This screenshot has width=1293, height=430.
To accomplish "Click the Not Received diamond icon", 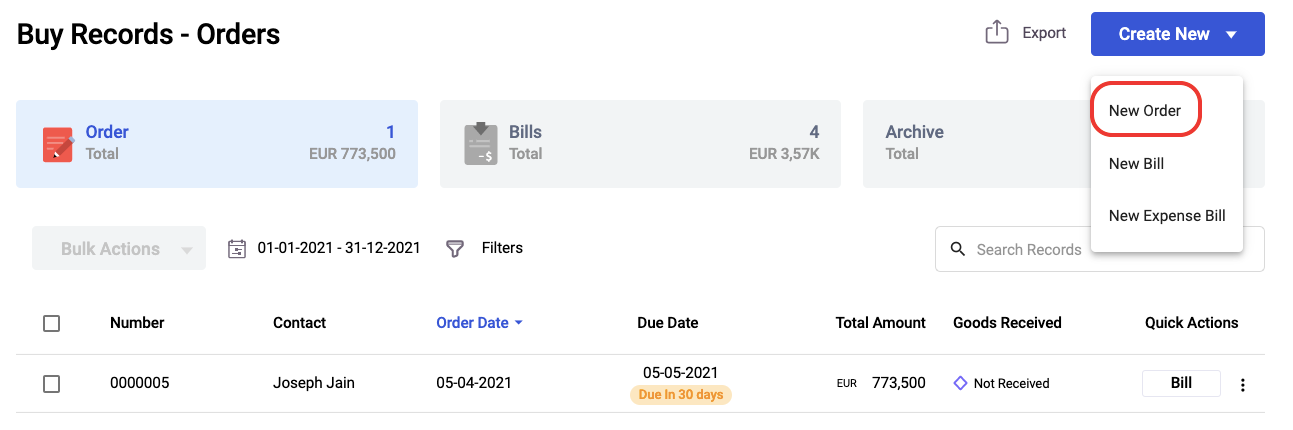I will coord(960,383).
